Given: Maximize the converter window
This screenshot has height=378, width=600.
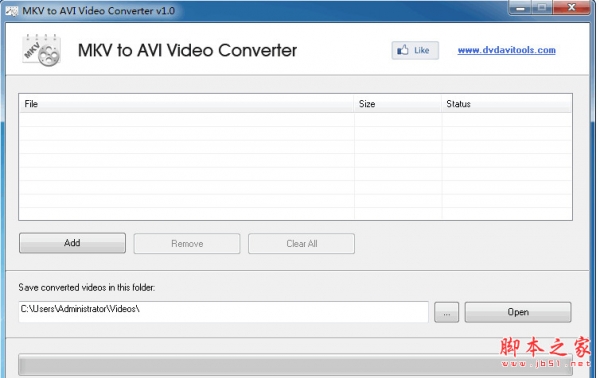Looking at the screenshot, I should point(542,7).
